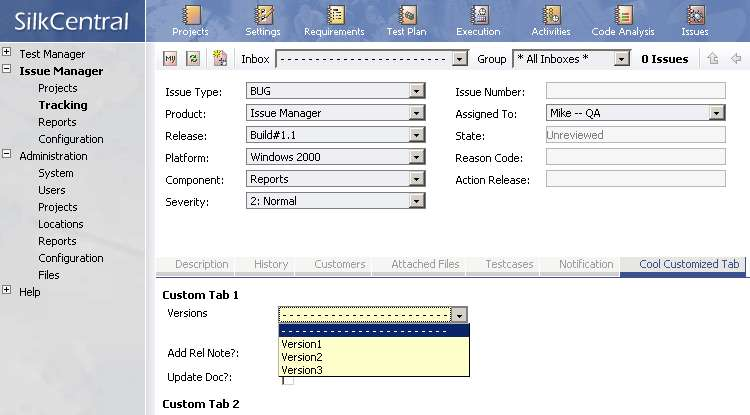
Task: Expand the Test Manager tree node
Action: point(7,51)
